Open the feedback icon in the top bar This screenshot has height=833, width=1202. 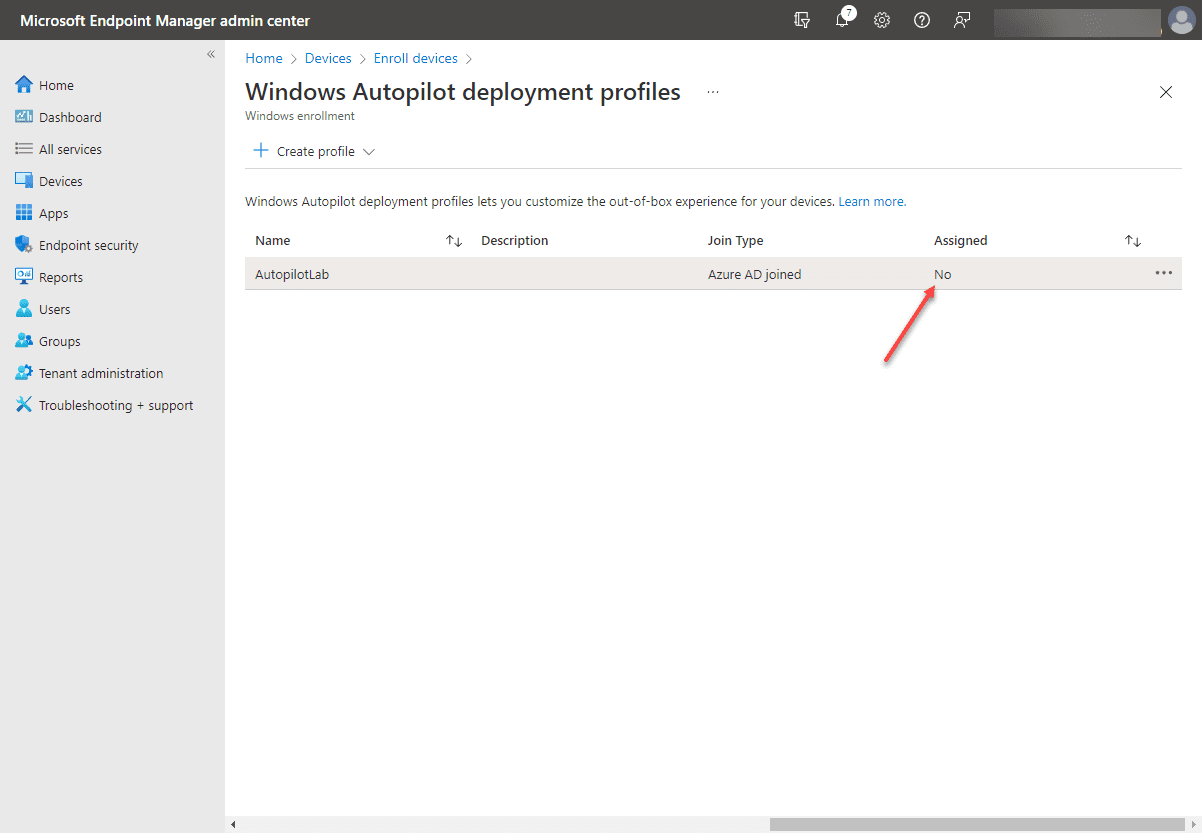[961, 20]
